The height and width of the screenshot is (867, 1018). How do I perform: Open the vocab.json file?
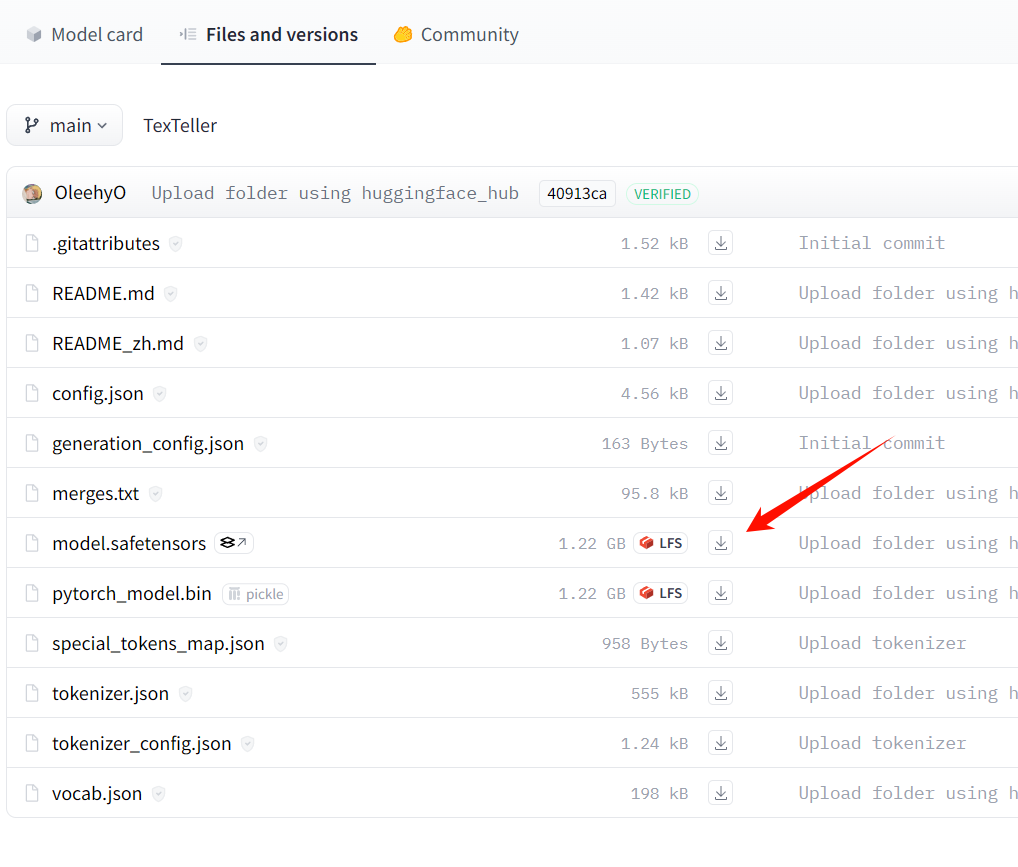(97, 794)
